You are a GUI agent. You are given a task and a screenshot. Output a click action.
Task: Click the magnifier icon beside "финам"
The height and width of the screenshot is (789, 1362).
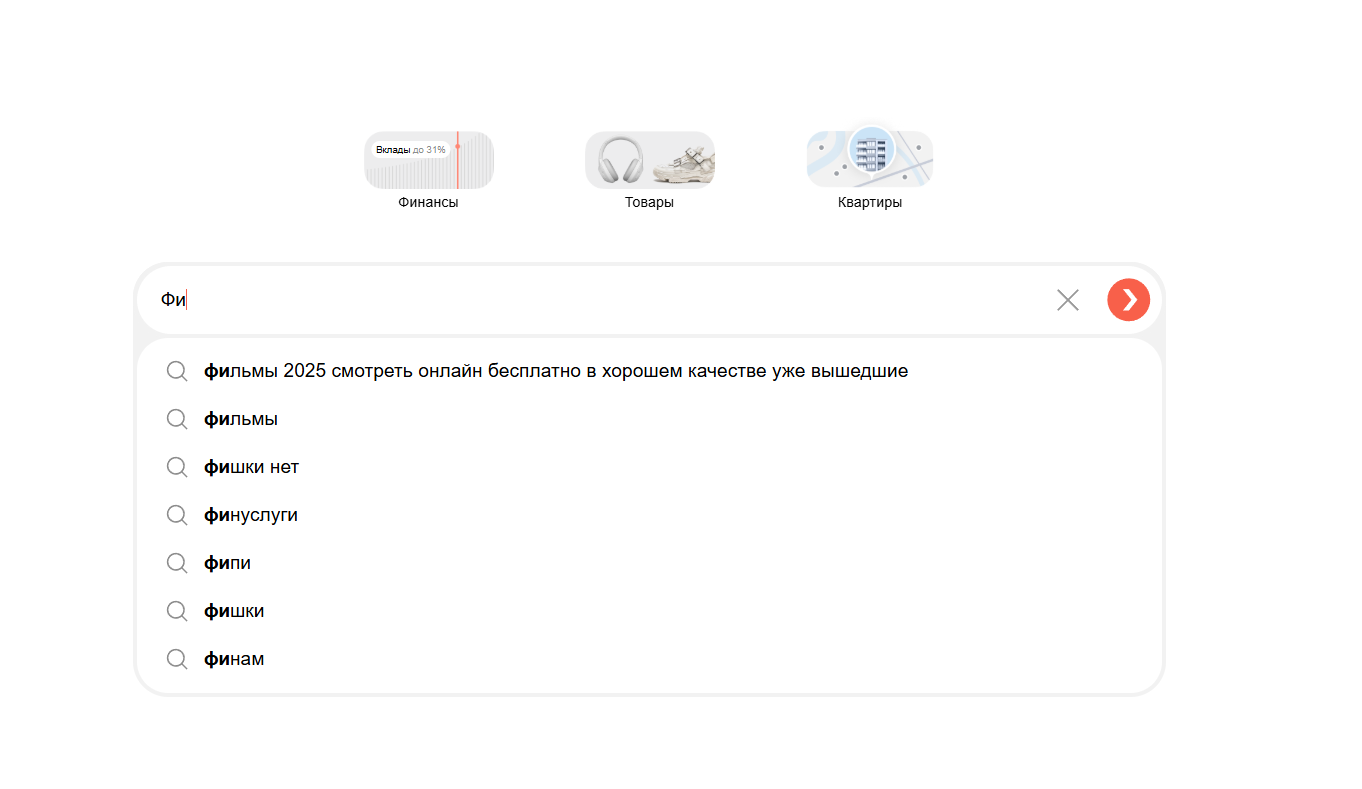[177, 659]
